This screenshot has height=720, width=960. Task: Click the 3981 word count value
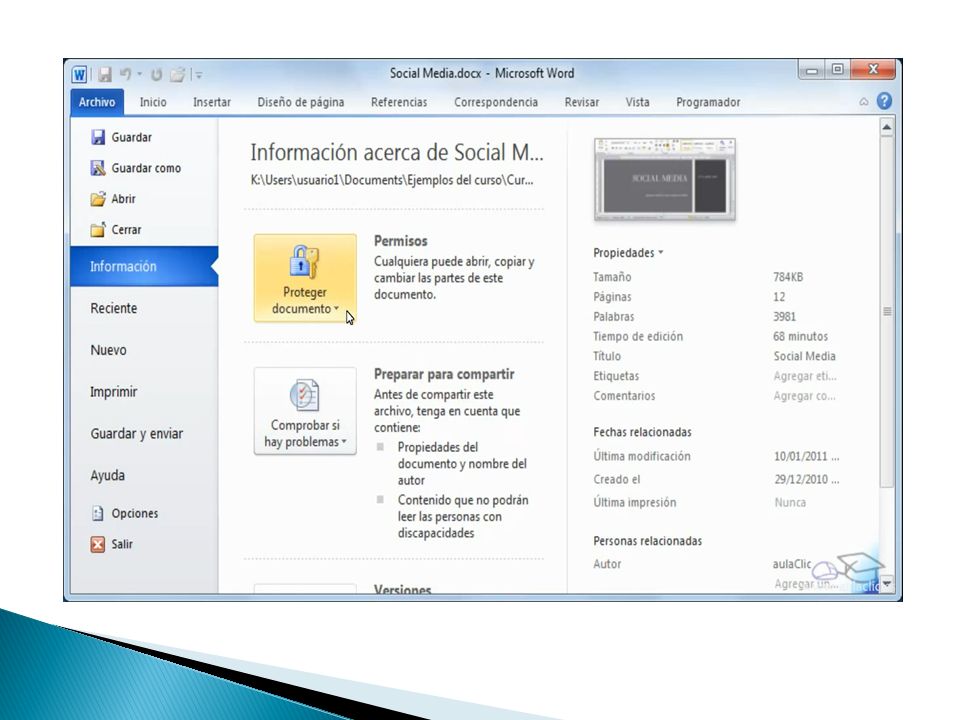click(x=784, y=317)
